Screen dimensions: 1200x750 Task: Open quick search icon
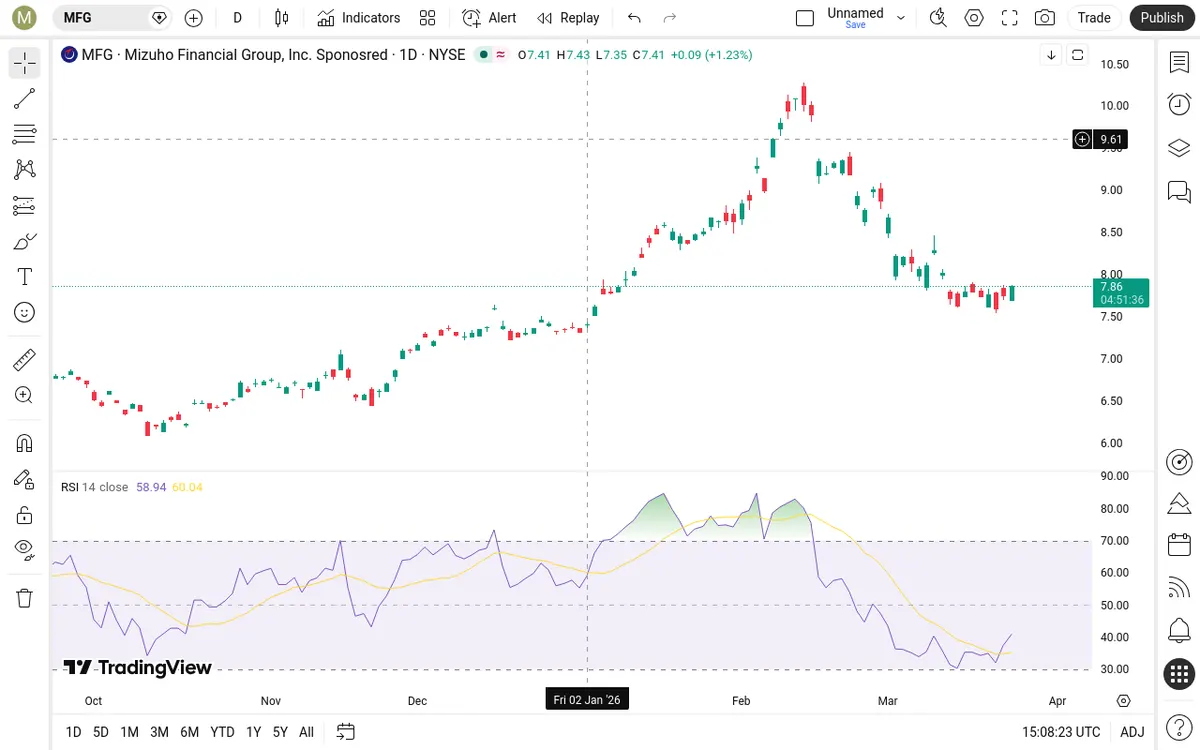[x=938, y=18]
